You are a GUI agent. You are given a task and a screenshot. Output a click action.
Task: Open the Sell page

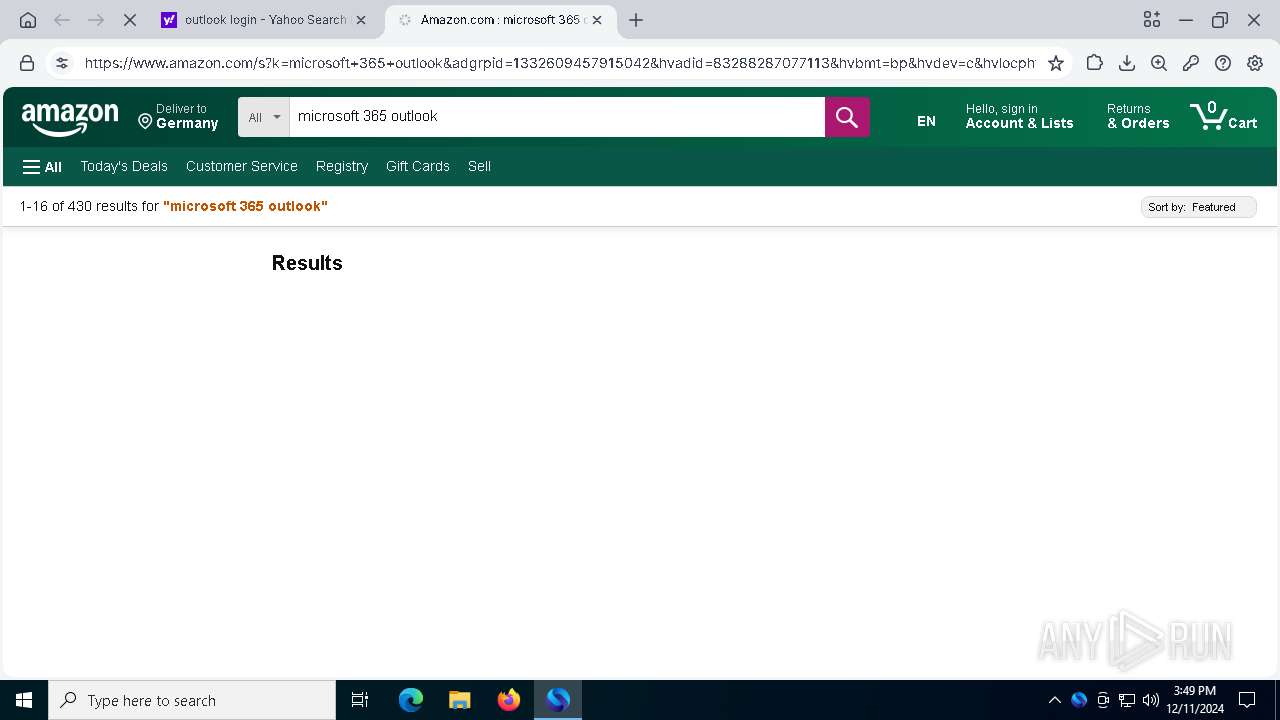click(x=479, y=166)
